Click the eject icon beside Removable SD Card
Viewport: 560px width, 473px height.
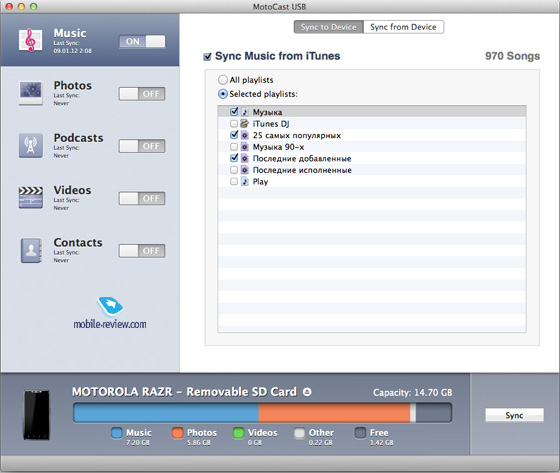pyautogui.click(x=307, y=392)
